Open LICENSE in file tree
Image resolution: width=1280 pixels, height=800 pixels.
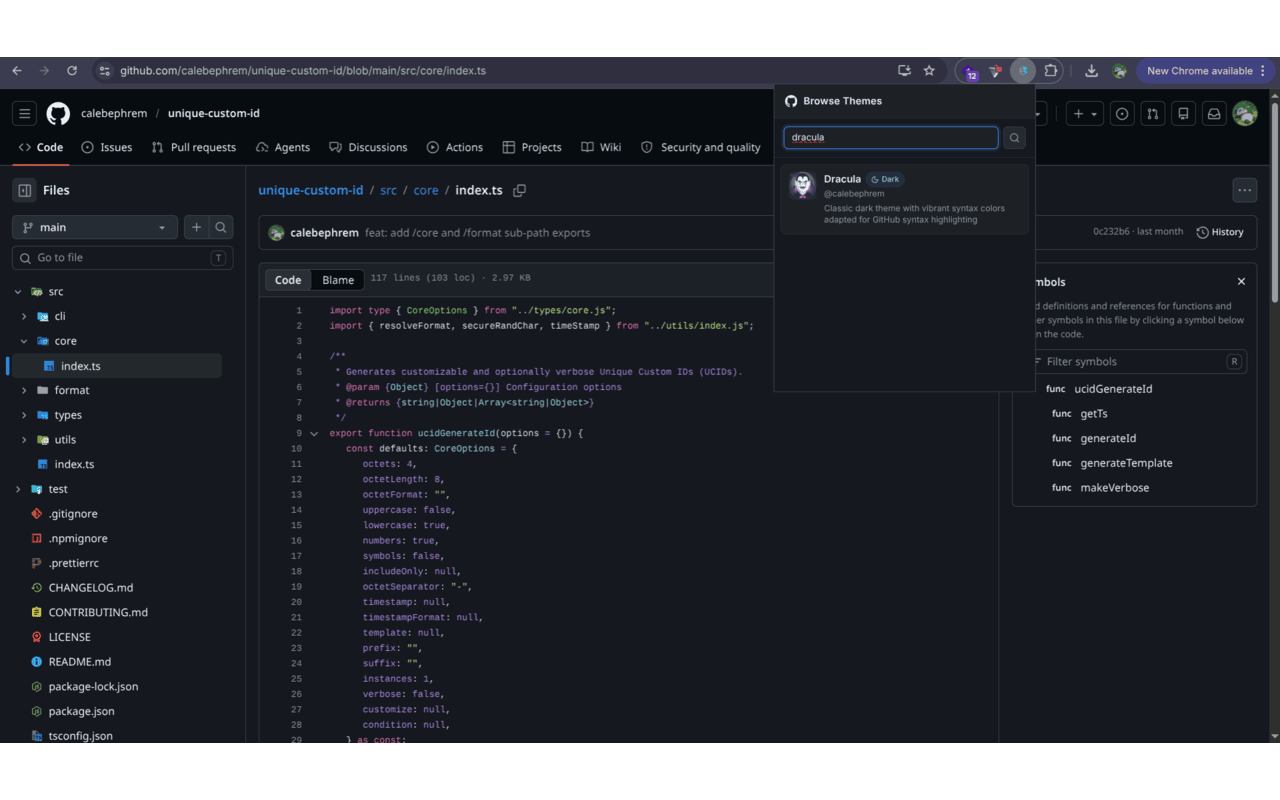(70, 637)
